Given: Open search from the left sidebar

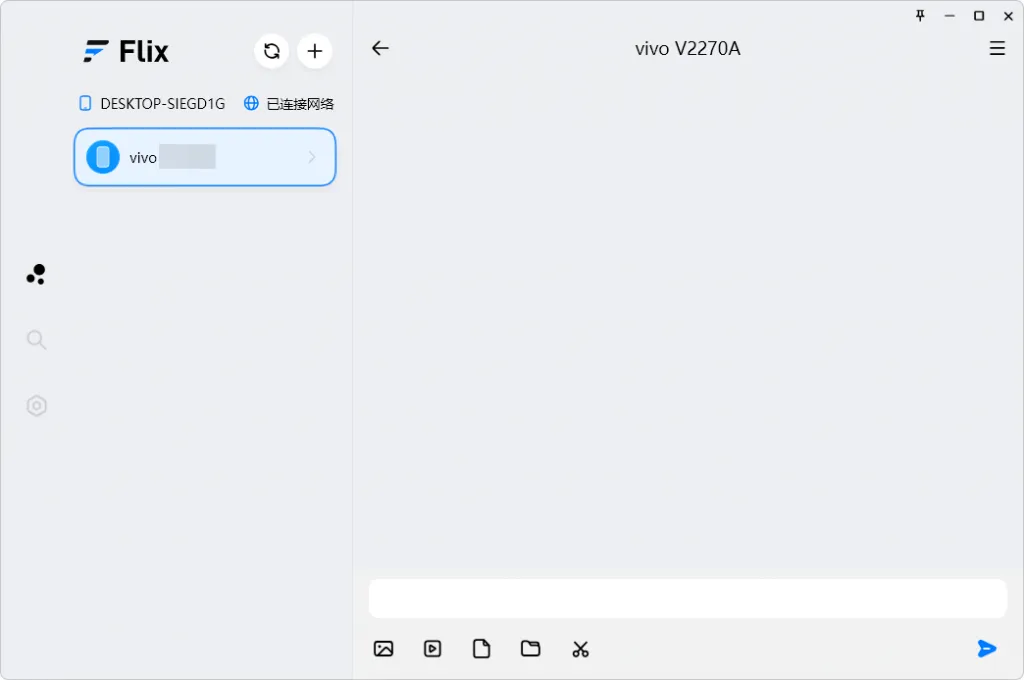Looking at the screenshot, I should point(36,340).
